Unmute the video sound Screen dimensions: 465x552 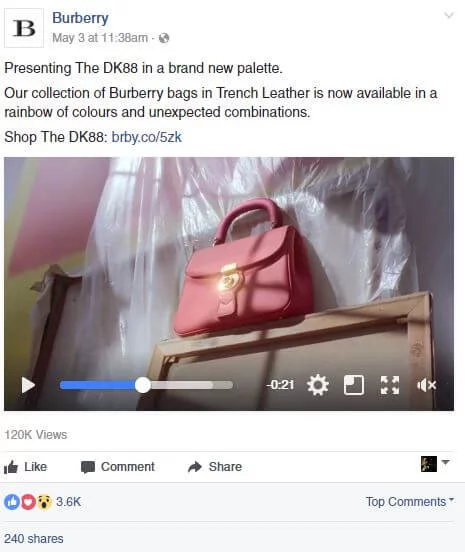[427, 385]
